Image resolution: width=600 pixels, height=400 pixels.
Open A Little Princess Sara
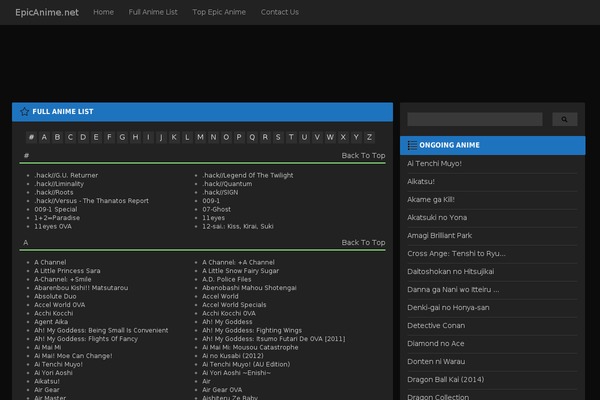coord(67,271)
